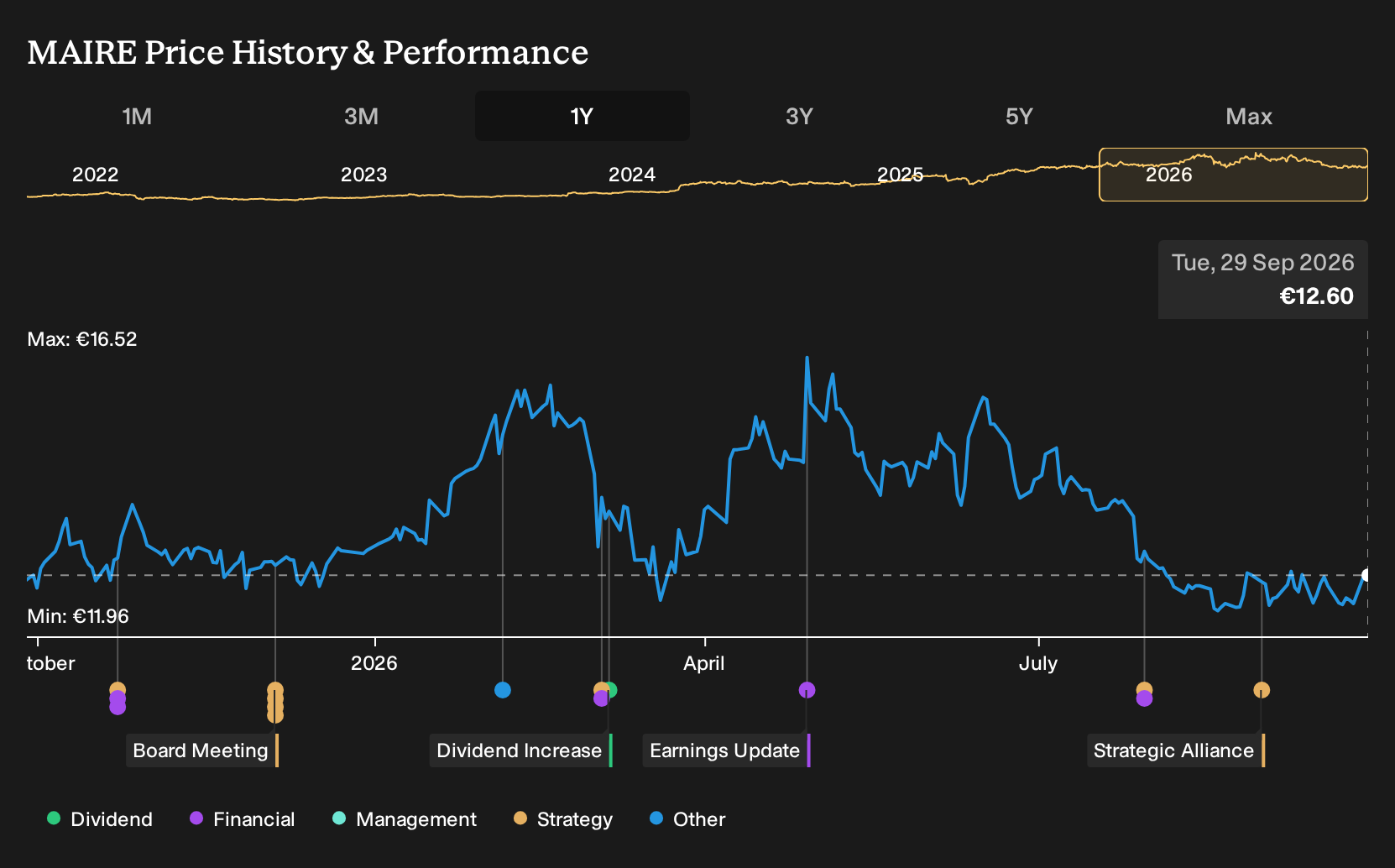Select the 5Y time range
The height and width of the screenshot is (868, 1395).
click(x=1019, y=116)
